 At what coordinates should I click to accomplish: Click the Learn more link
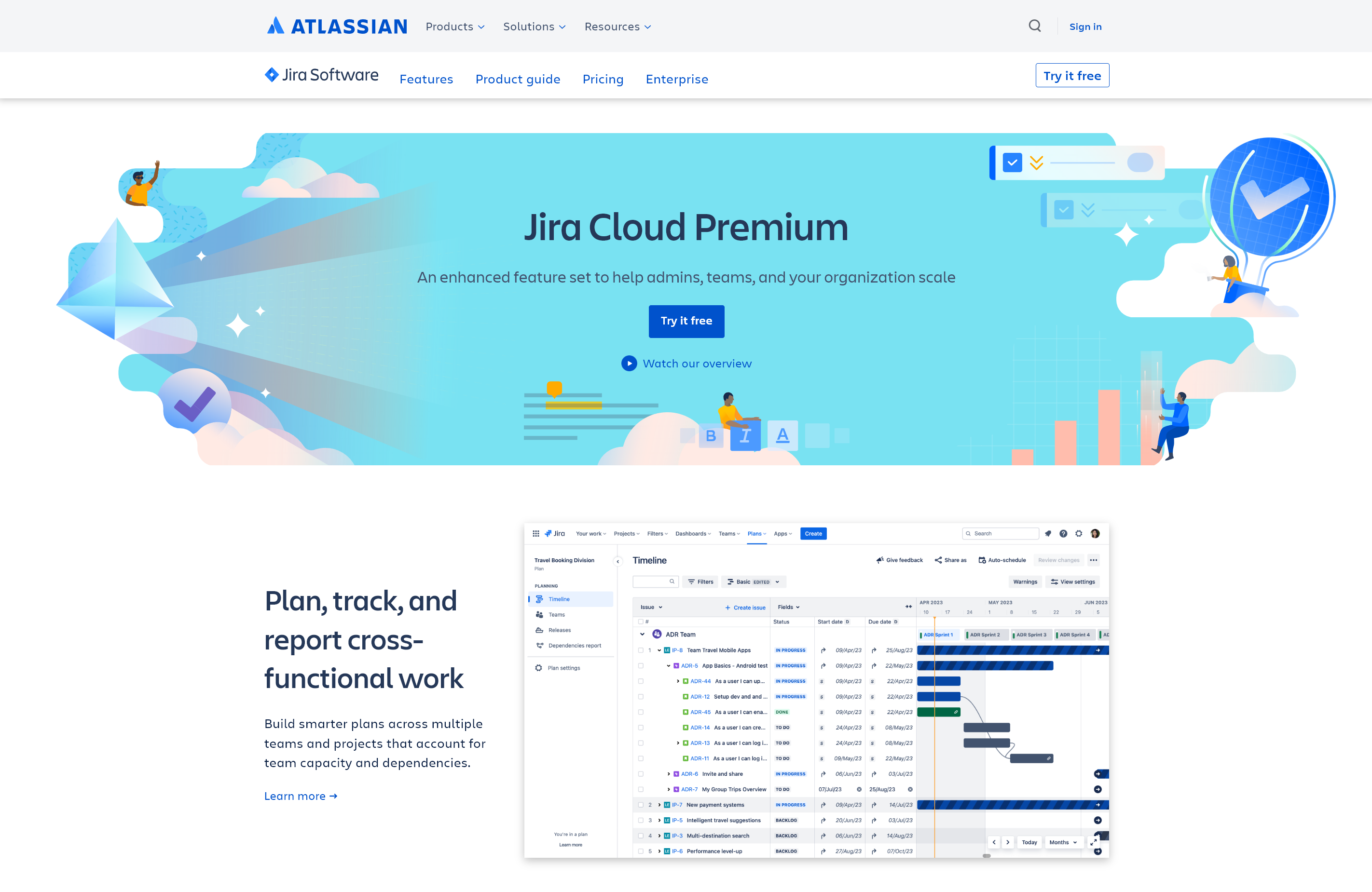pyautogui.click(x=299, y=796)
